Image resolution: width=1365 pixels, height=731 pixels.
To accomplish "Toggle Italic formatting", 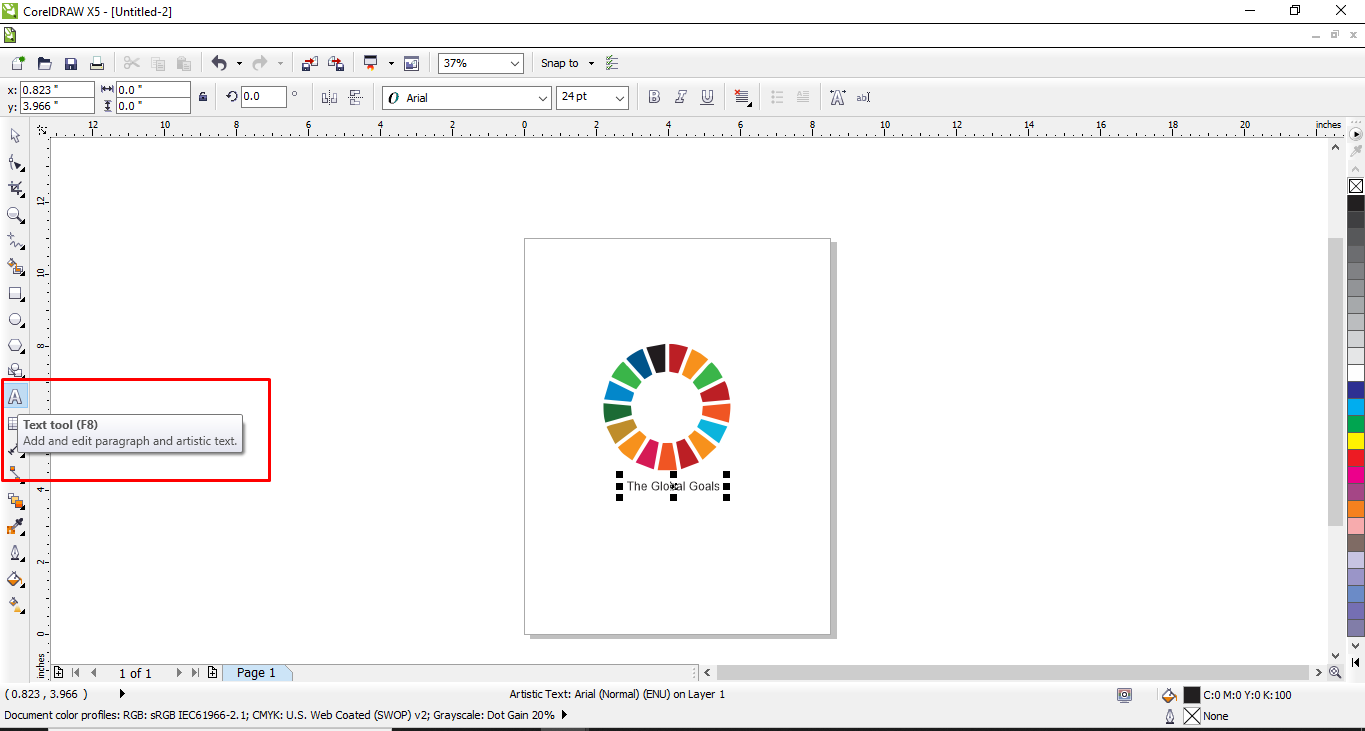I will click(x=681, y=97).
